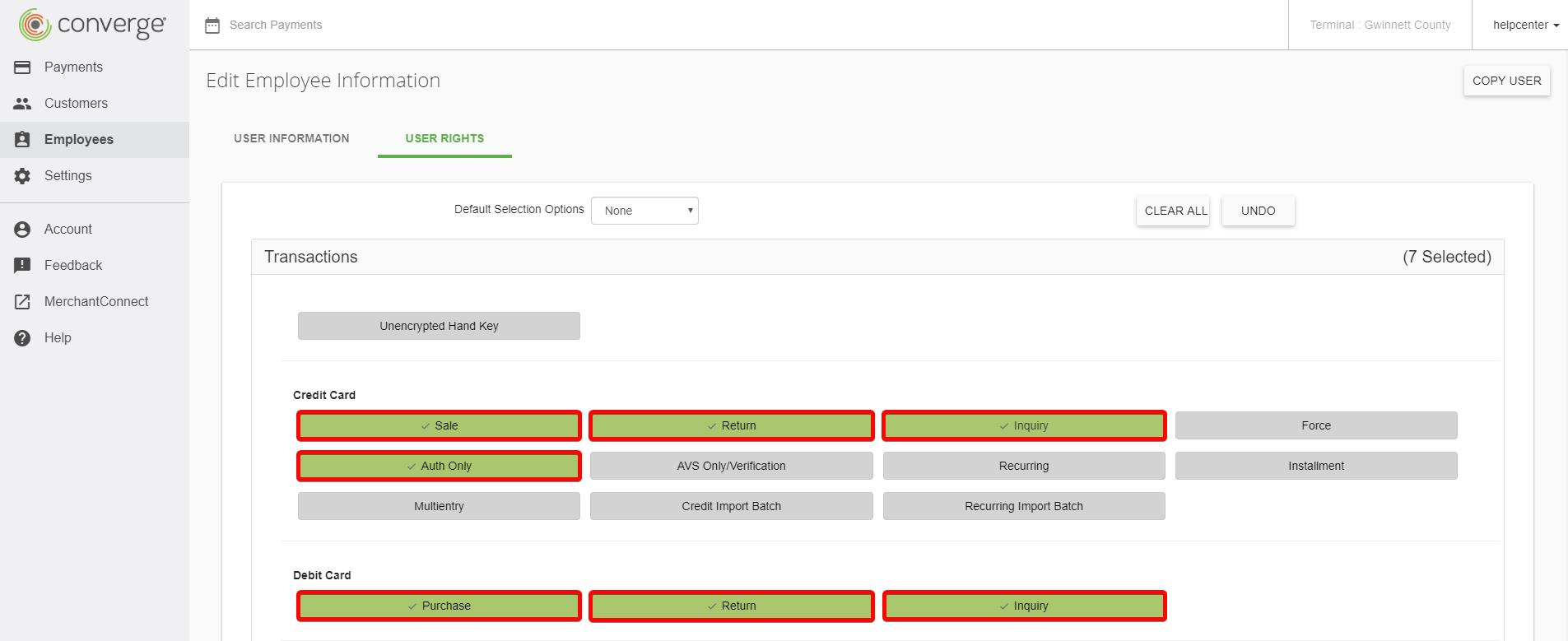Open the Default Selection Options dropdown
Viewport: 1568px width, 641px height.
[644, 211]
